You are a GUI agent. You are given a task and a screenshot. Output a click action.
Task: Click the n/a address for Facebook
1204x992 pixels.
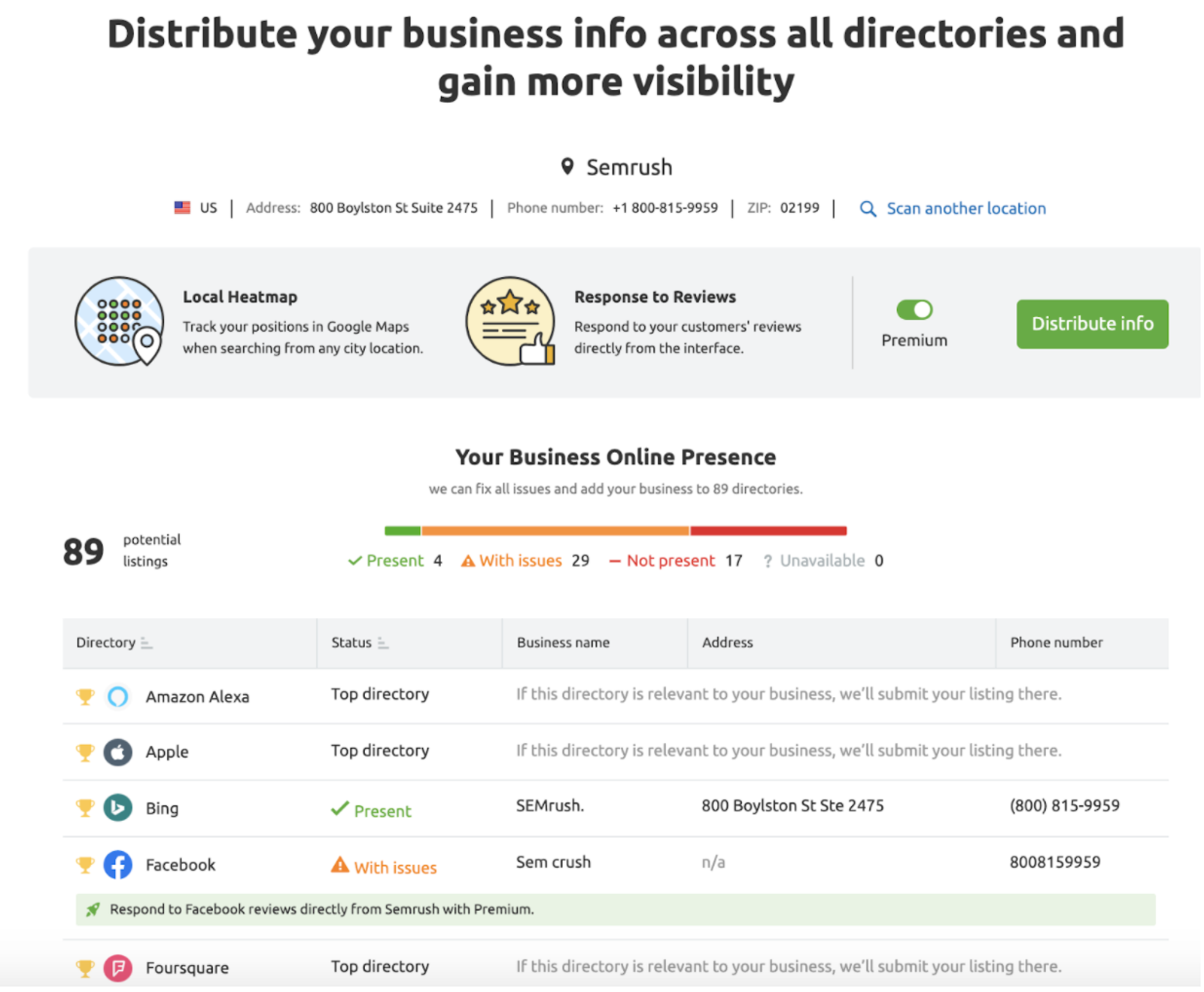coord(713,862)
